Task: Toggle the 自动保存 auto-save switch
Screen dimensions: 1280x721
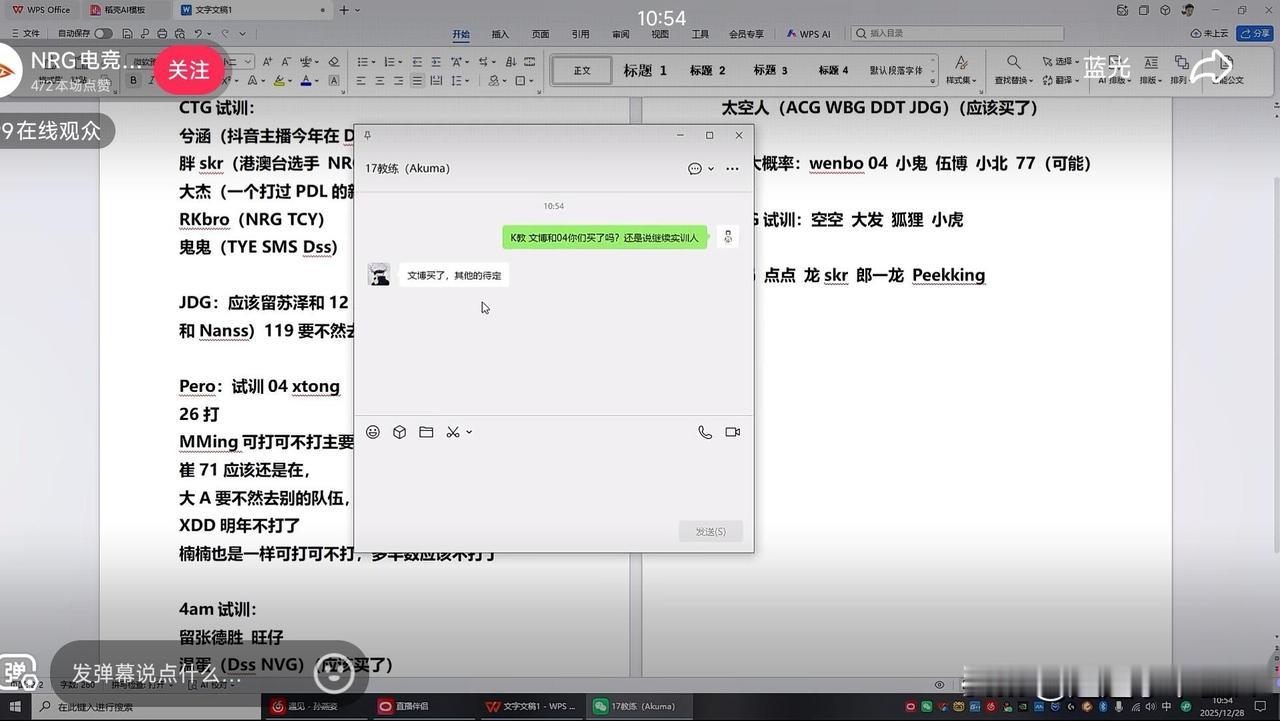Action: tap(103, 34)
